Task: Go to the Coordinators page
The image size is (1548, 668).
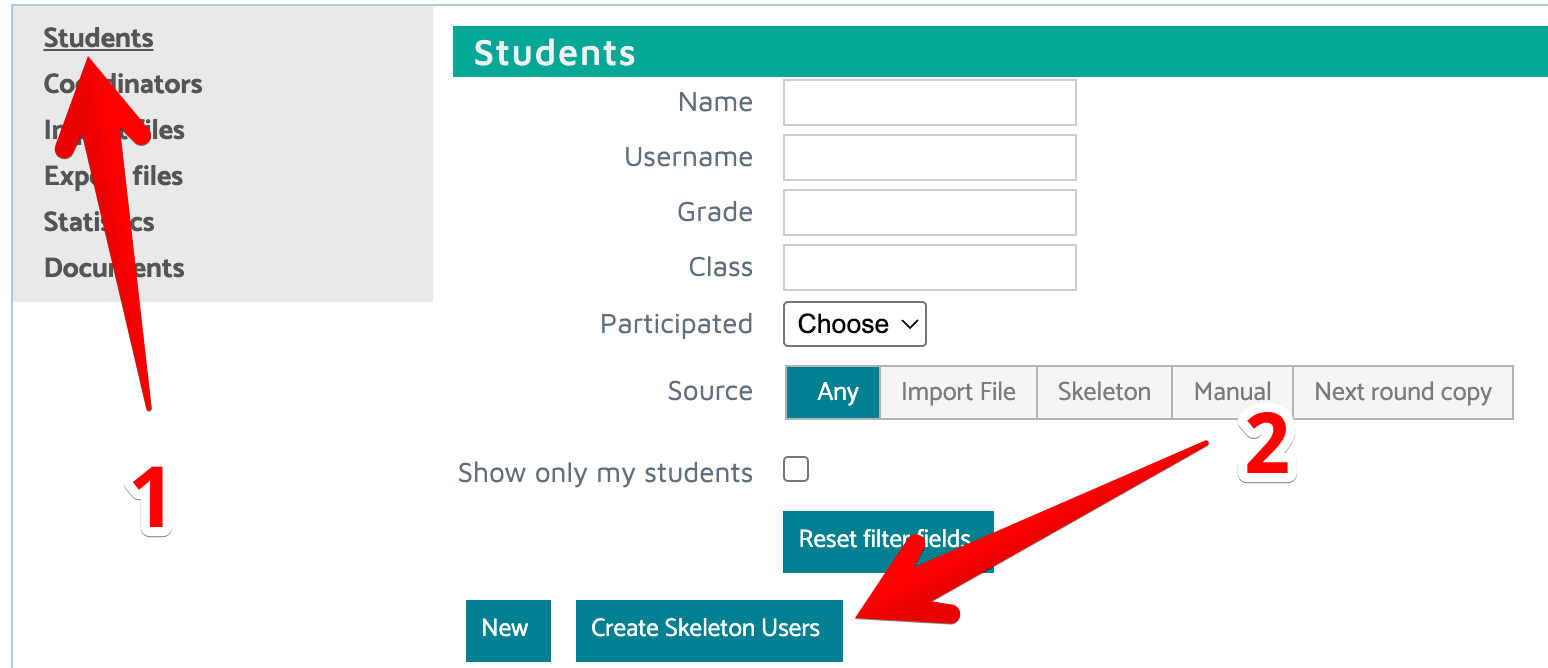Action: pyautogui.click(x=123, y=84)
